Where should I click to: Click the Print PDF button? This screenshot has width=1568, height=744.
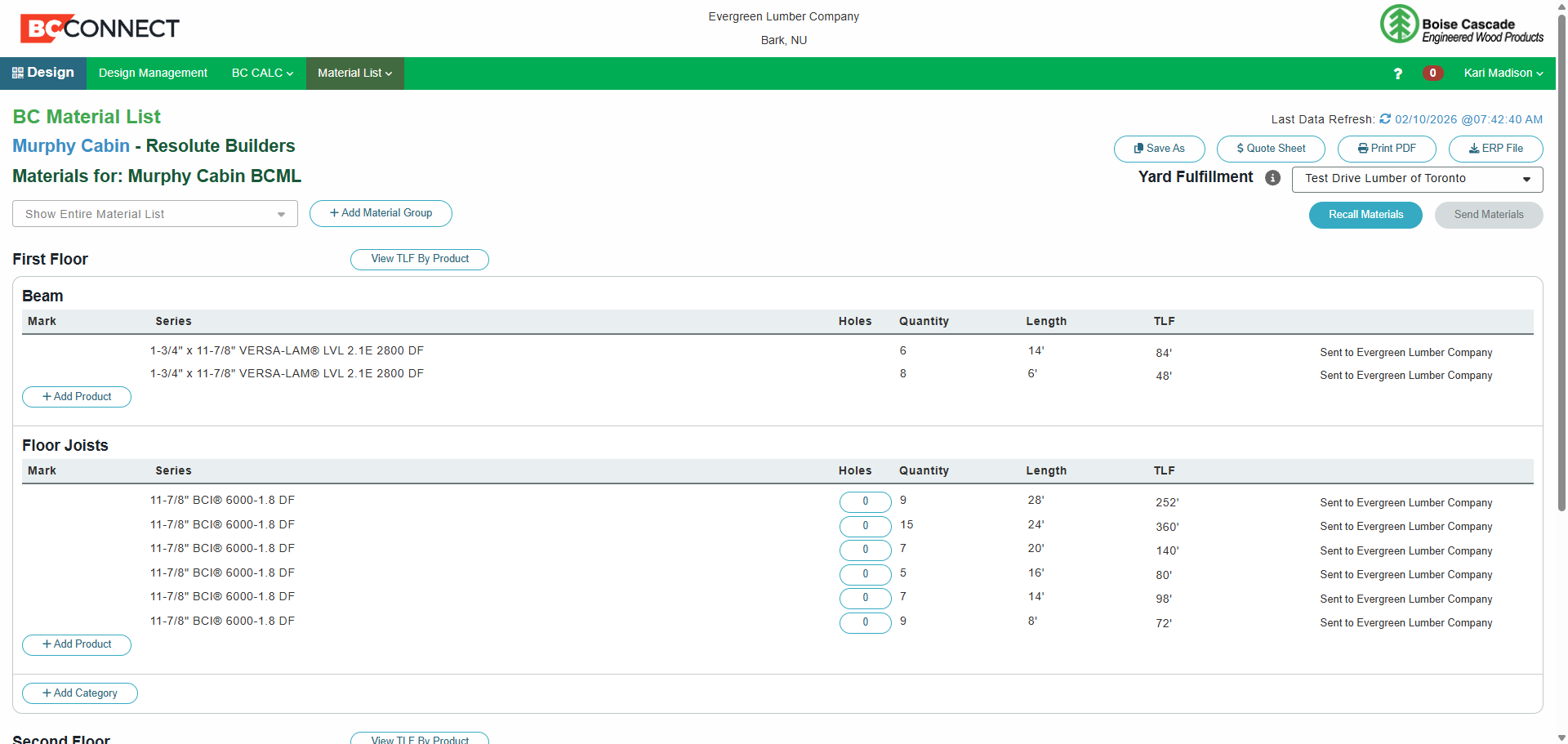(x=1387, y=149)
